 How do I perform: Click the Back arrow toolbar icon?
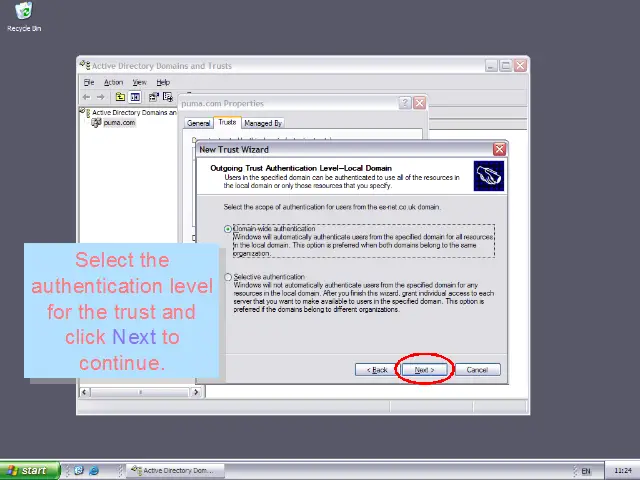pos(87,97)
